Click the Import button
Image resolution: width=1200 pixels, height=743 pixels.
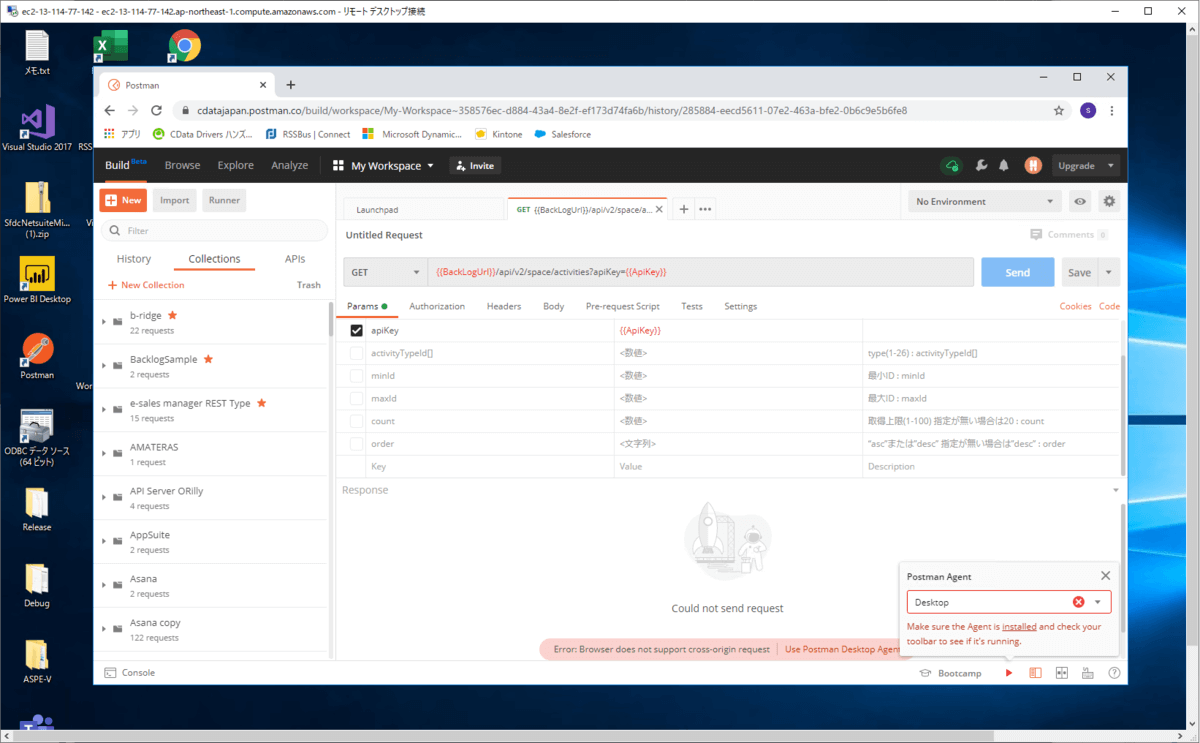click(174, 200)
